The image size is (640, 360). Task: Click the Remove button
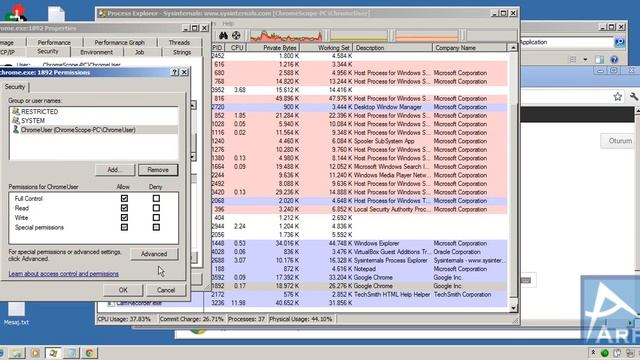pyautogui.click(x=158, y=170)
